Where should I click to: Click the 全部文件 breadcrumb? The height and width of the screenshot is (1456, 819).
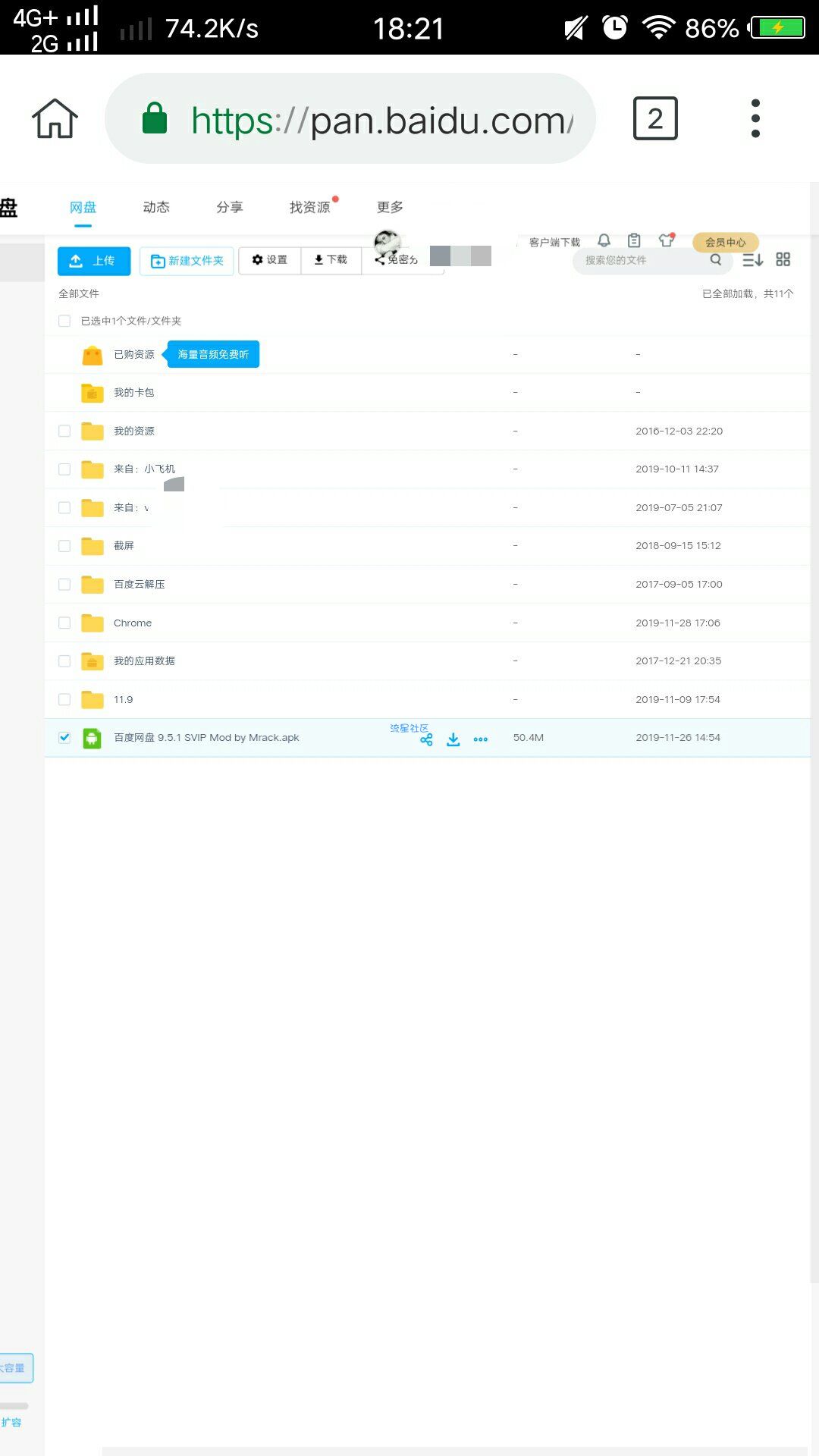(79, 293)
